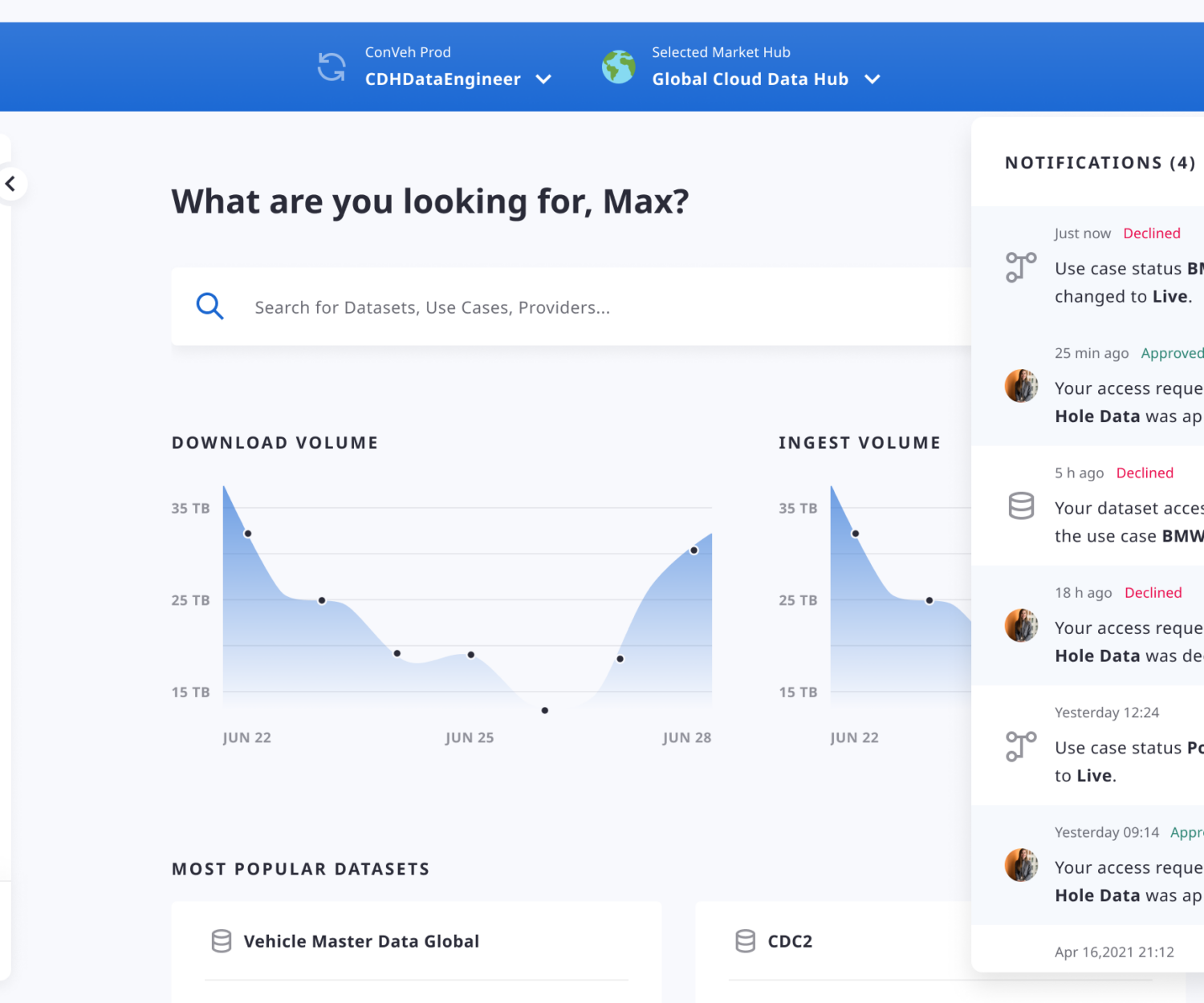Image resolution: width=1204 pixels, height=1003 pixels.
Task: Open Vehicle Master Data Global dataset
Action: [x=361, y=941]
